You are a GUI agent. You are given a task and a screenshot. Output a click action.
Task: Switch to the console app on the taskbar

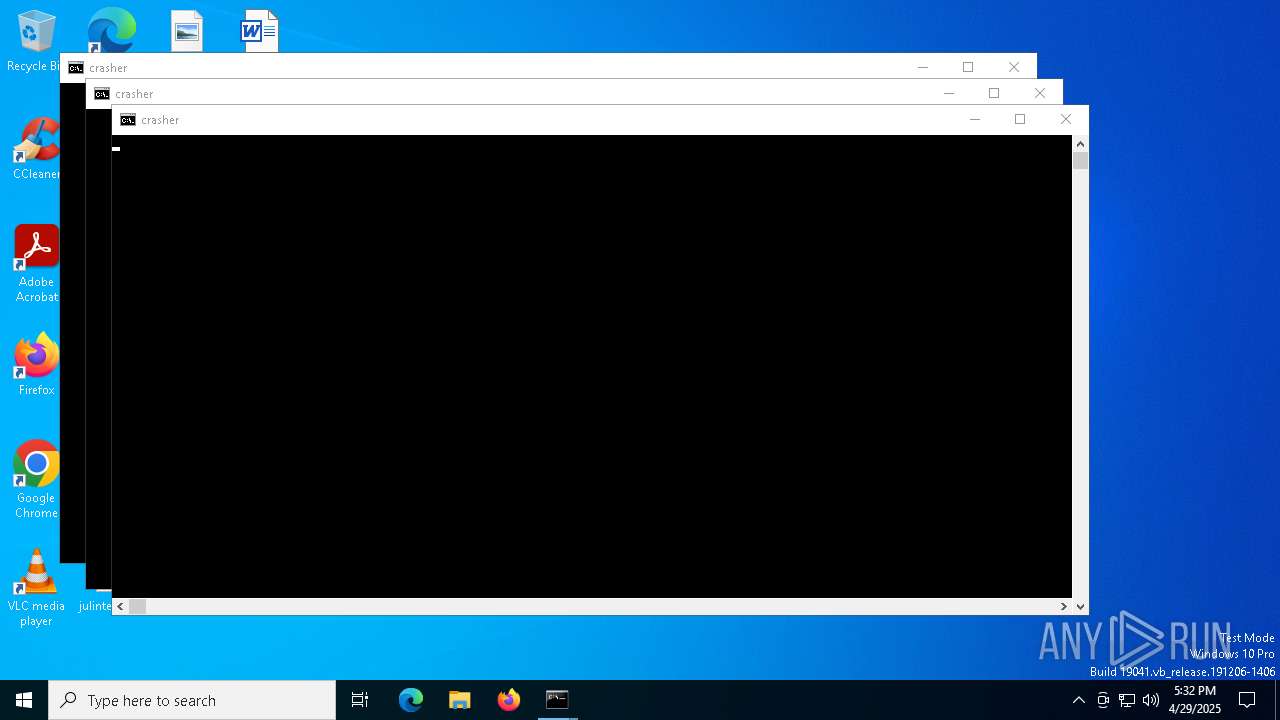557,700
